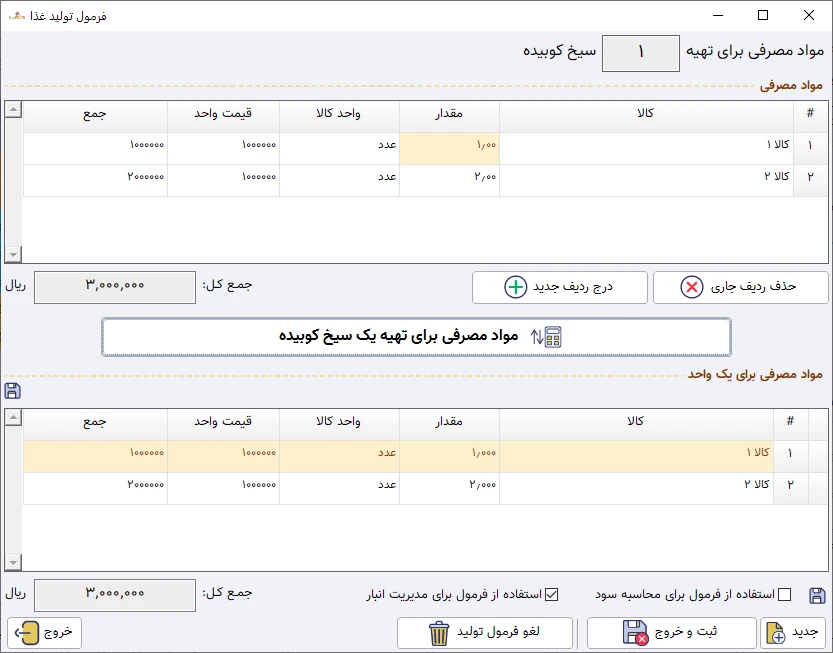Click the save icon above the lower table
Viewport: 833px width, 653px height.
12,391
